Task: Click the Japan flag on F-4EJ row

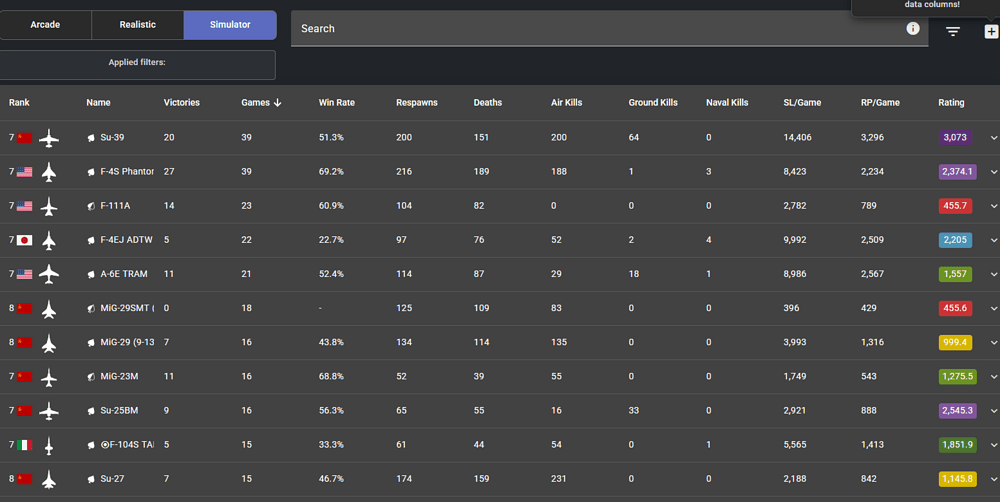Action: 24,240
